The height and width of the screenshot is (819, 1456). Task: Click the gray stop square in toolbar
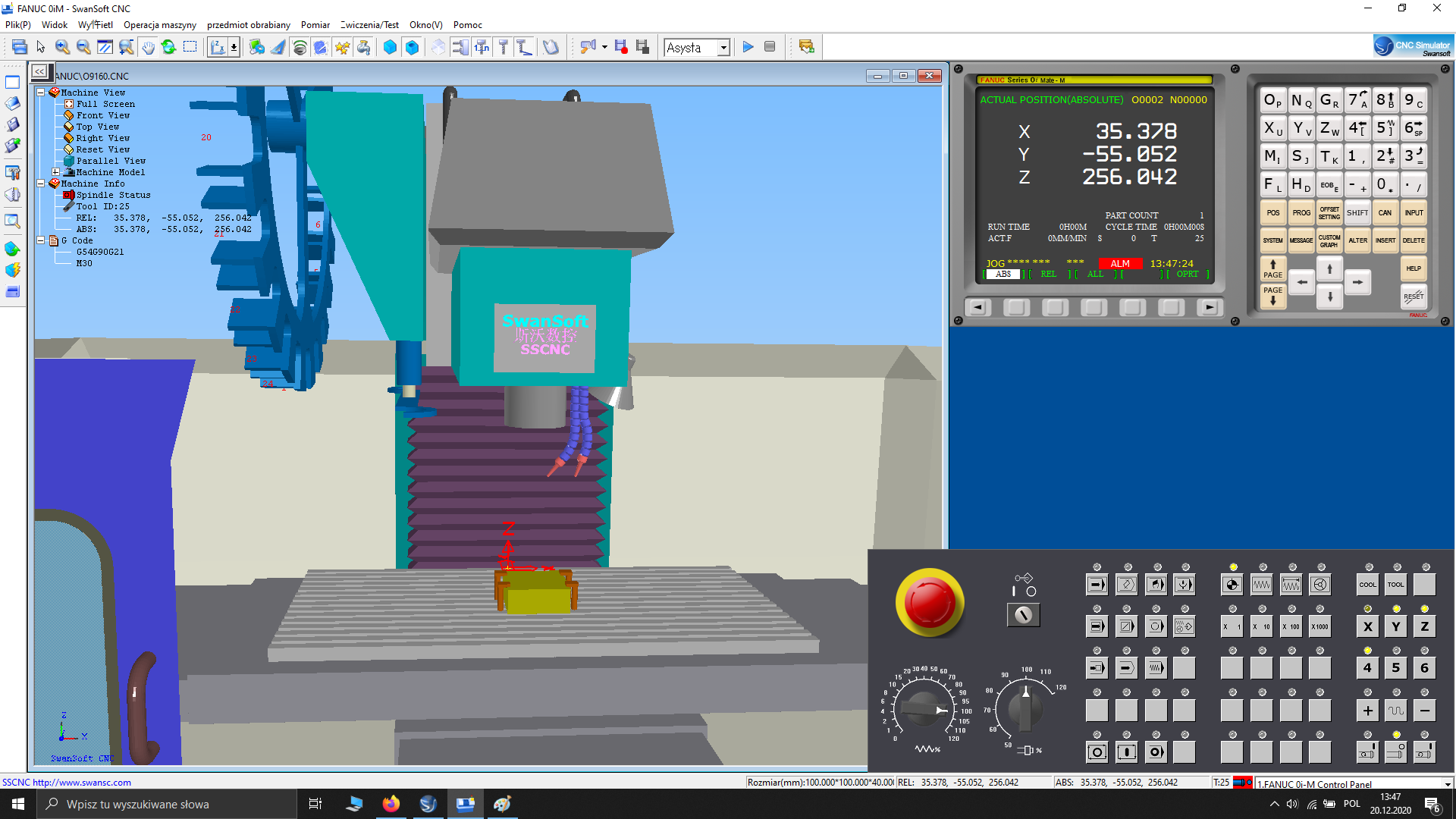pos(770,47)
